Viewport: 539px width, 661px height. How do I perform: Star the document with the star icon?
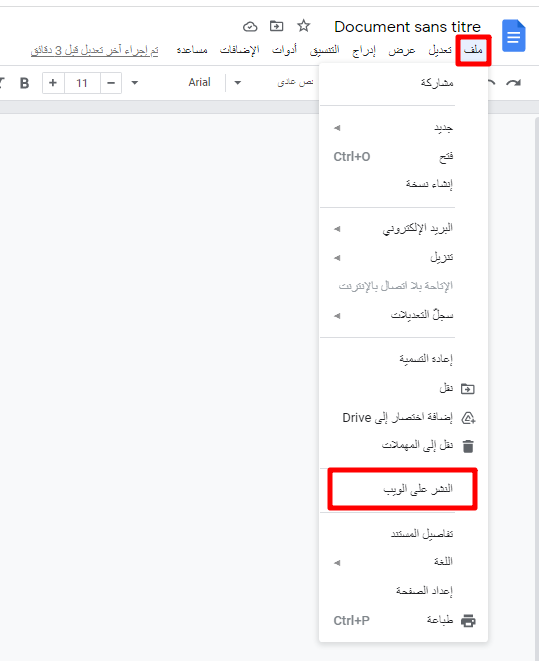click(x=303, y=26)
